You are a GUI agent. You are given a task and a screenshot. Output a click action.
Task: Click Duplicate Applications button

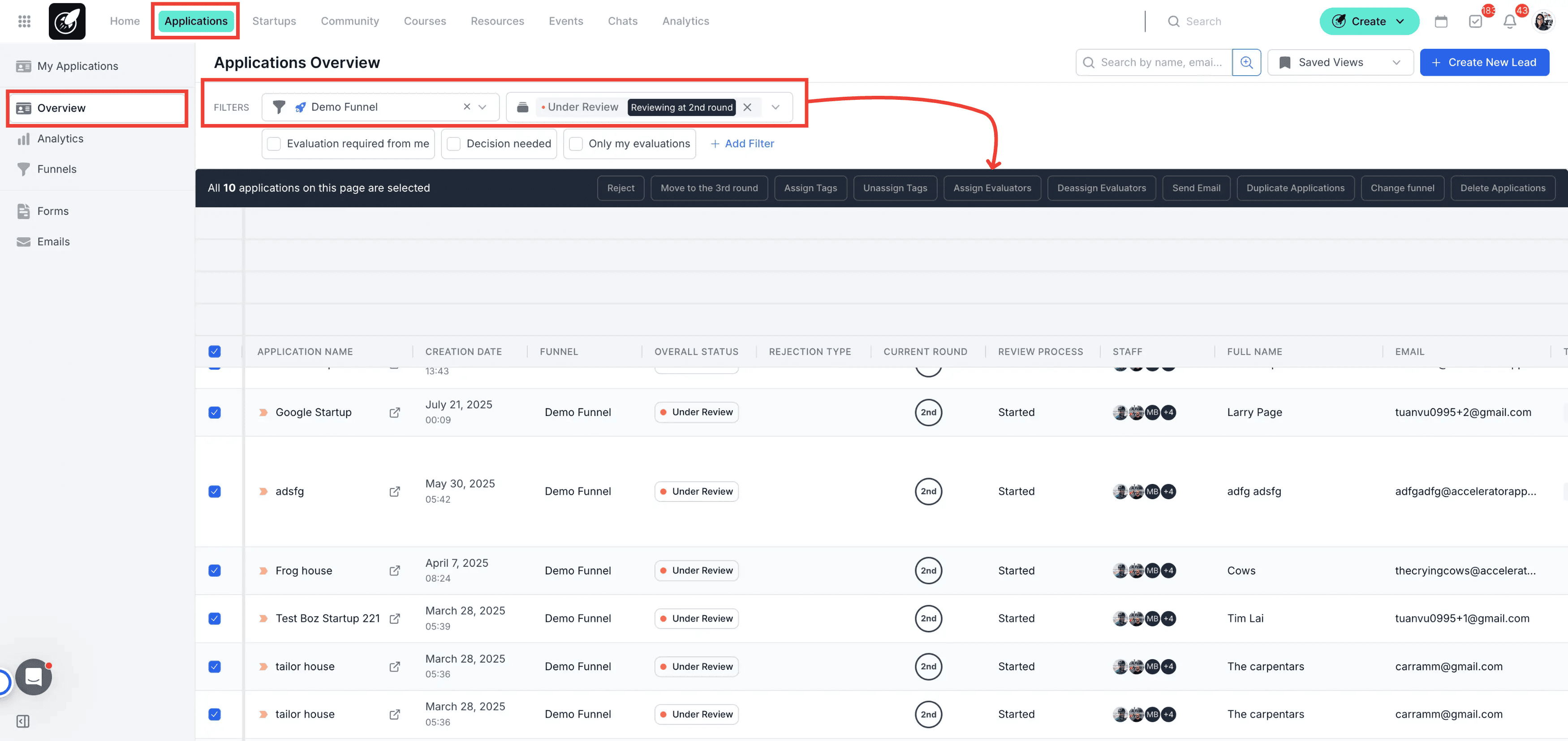click(1295, 188)
